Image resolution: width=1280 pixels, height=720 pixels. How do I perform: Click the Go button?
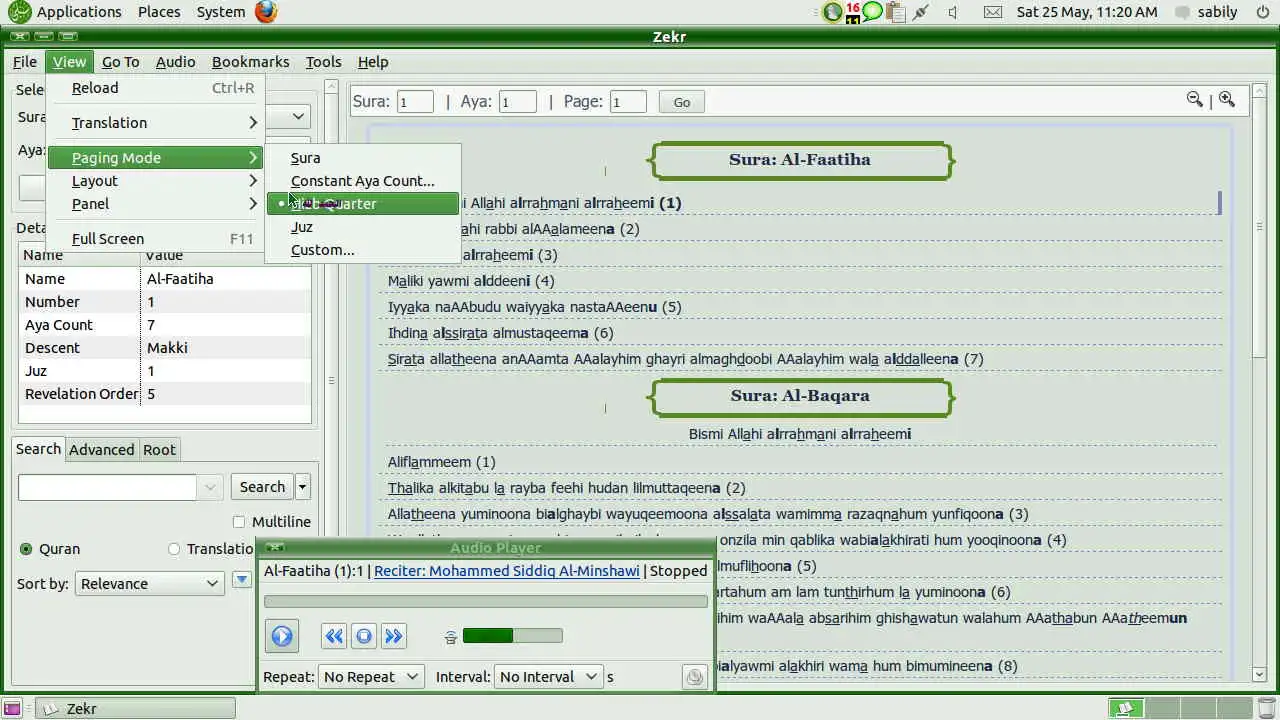[x=681, y=102]
